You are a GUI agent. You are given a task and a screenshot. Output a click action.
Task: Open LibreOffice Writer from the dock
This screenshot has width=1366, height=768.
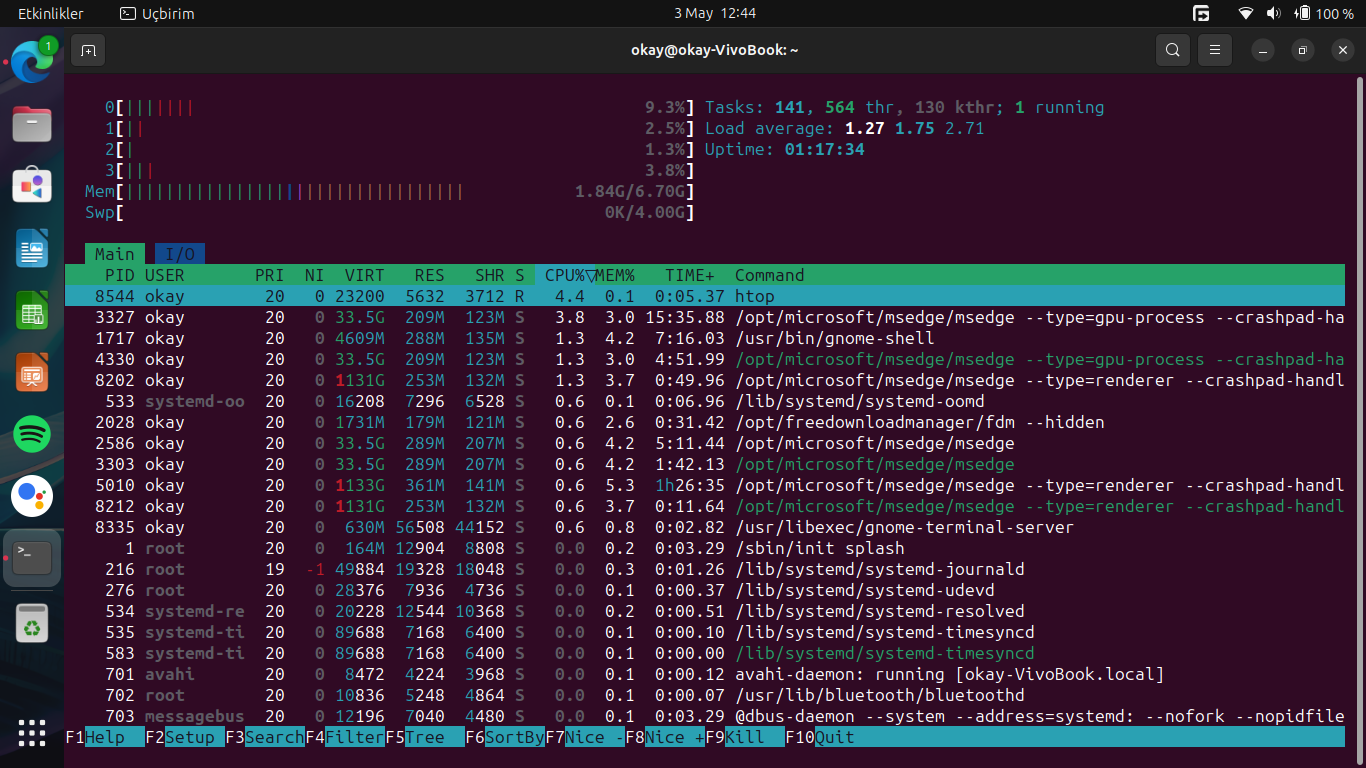coord(32,248)
